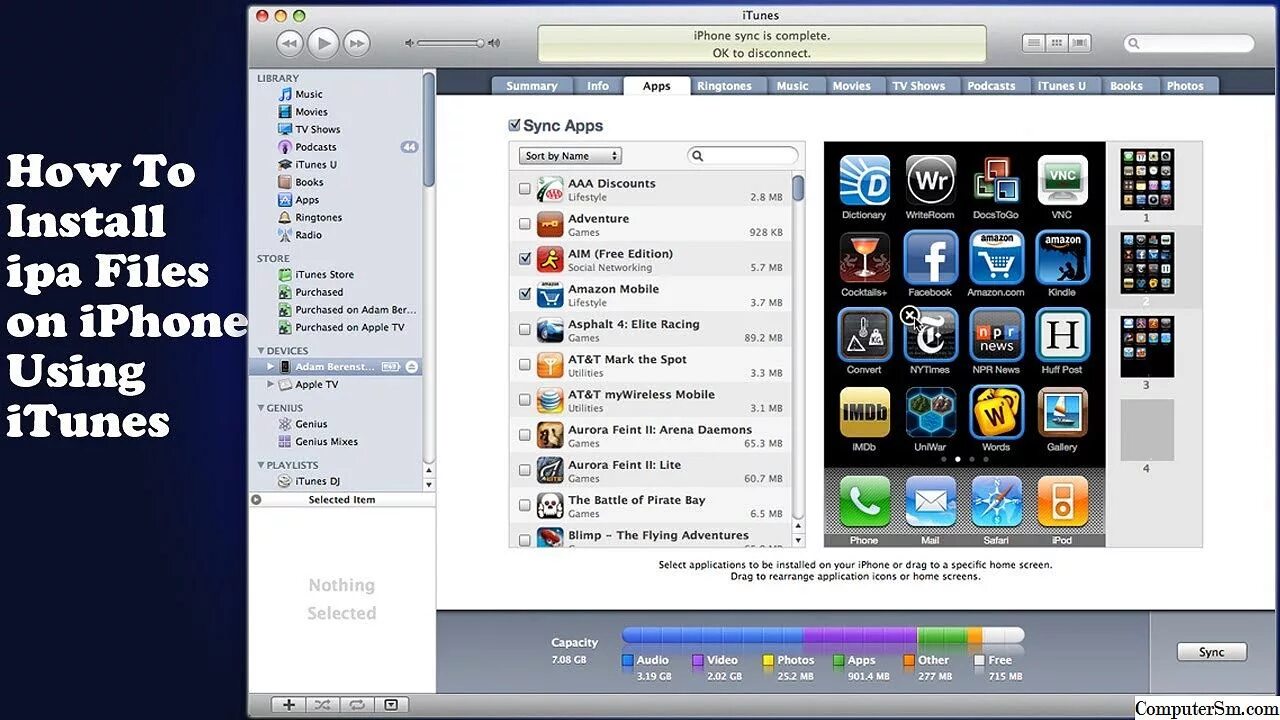
Task: Expand the Adam Berenst... device triangle
Action: [x=270, y=367]
